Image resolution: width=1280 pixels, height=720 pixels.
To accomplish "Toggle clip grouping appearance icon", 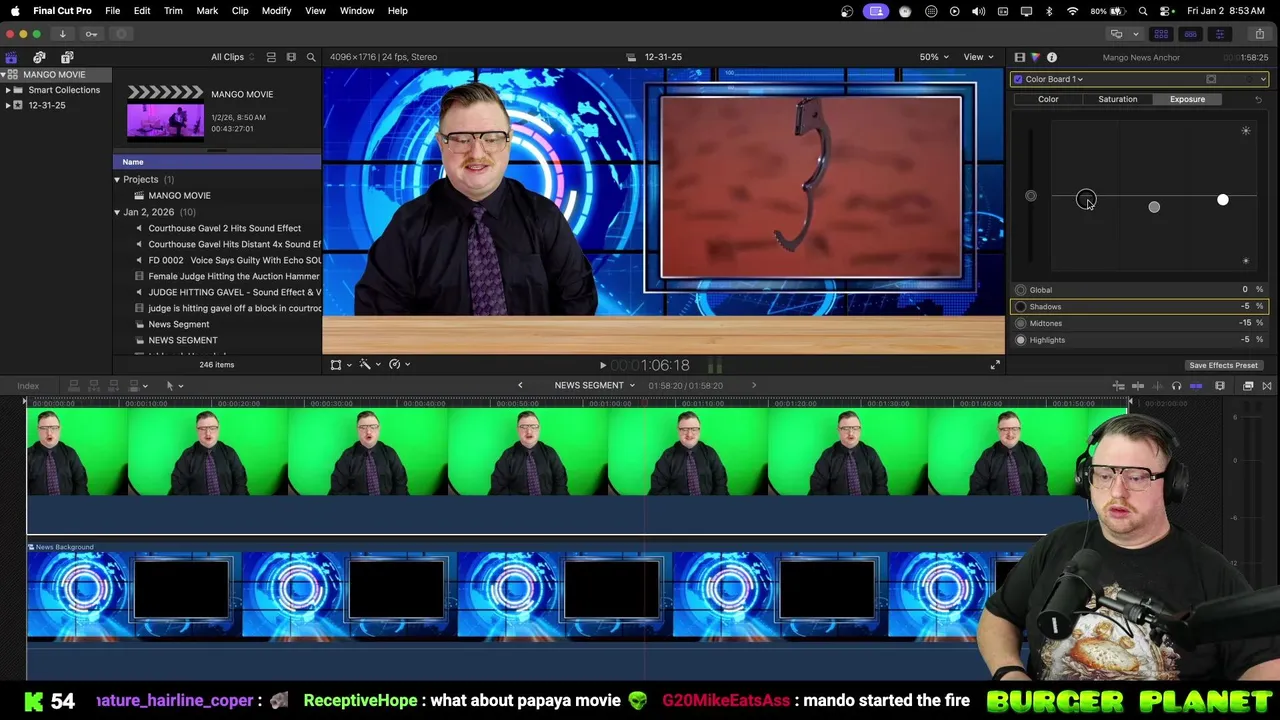I will (x=271, y=57).
